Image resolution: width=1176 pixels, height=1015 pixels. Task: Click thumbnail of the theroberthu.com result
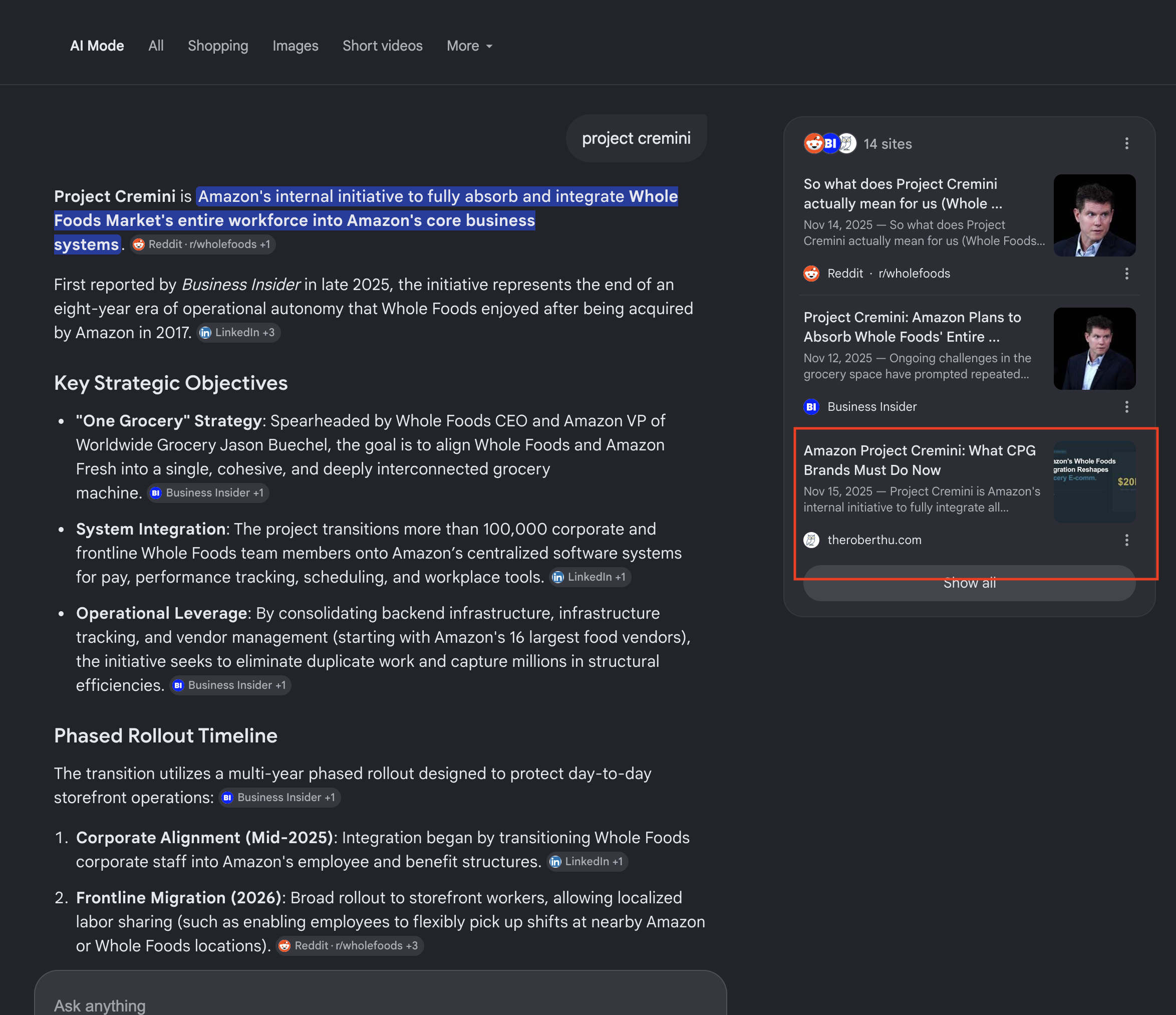[1094, 482]
